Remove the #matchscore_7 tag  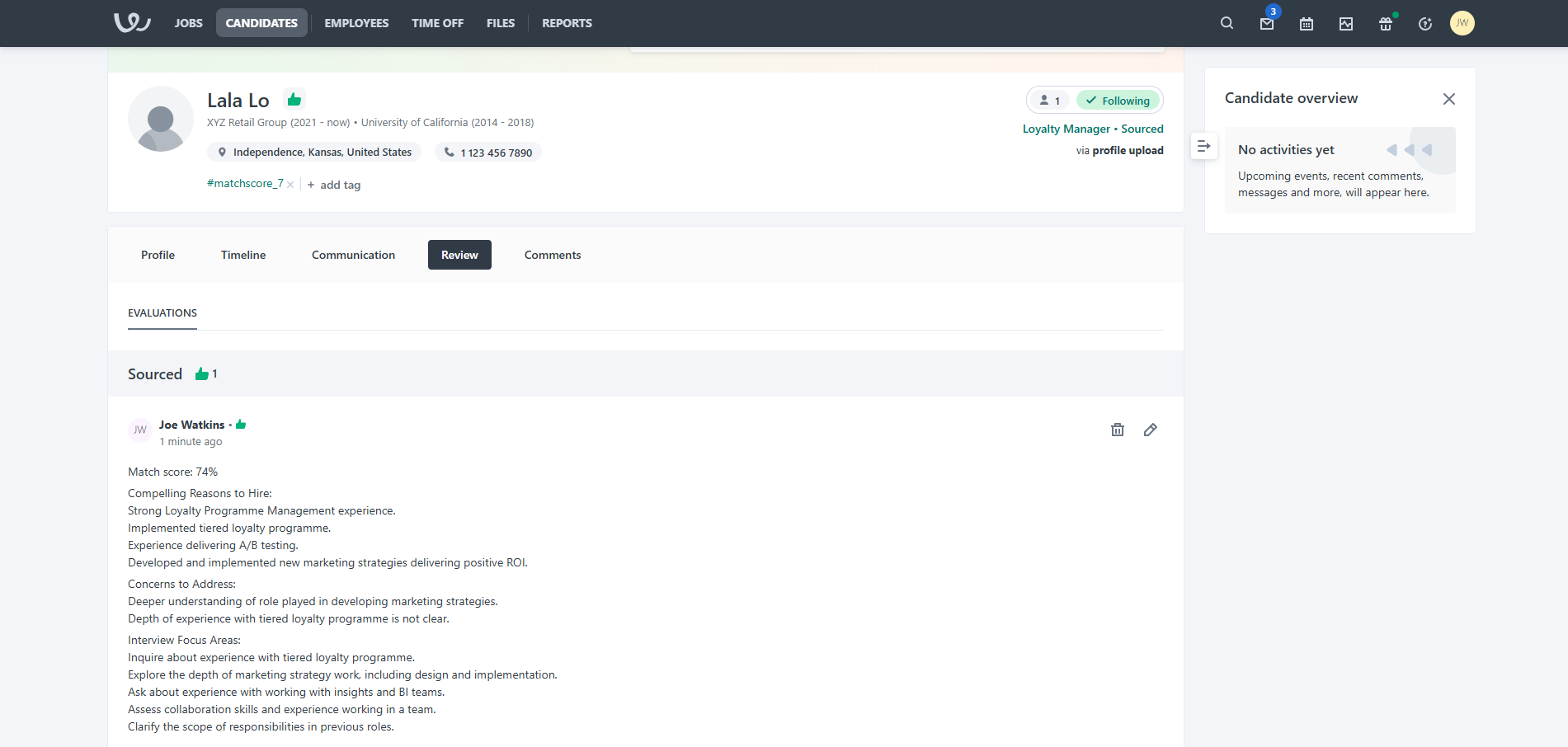pos(290,185)
